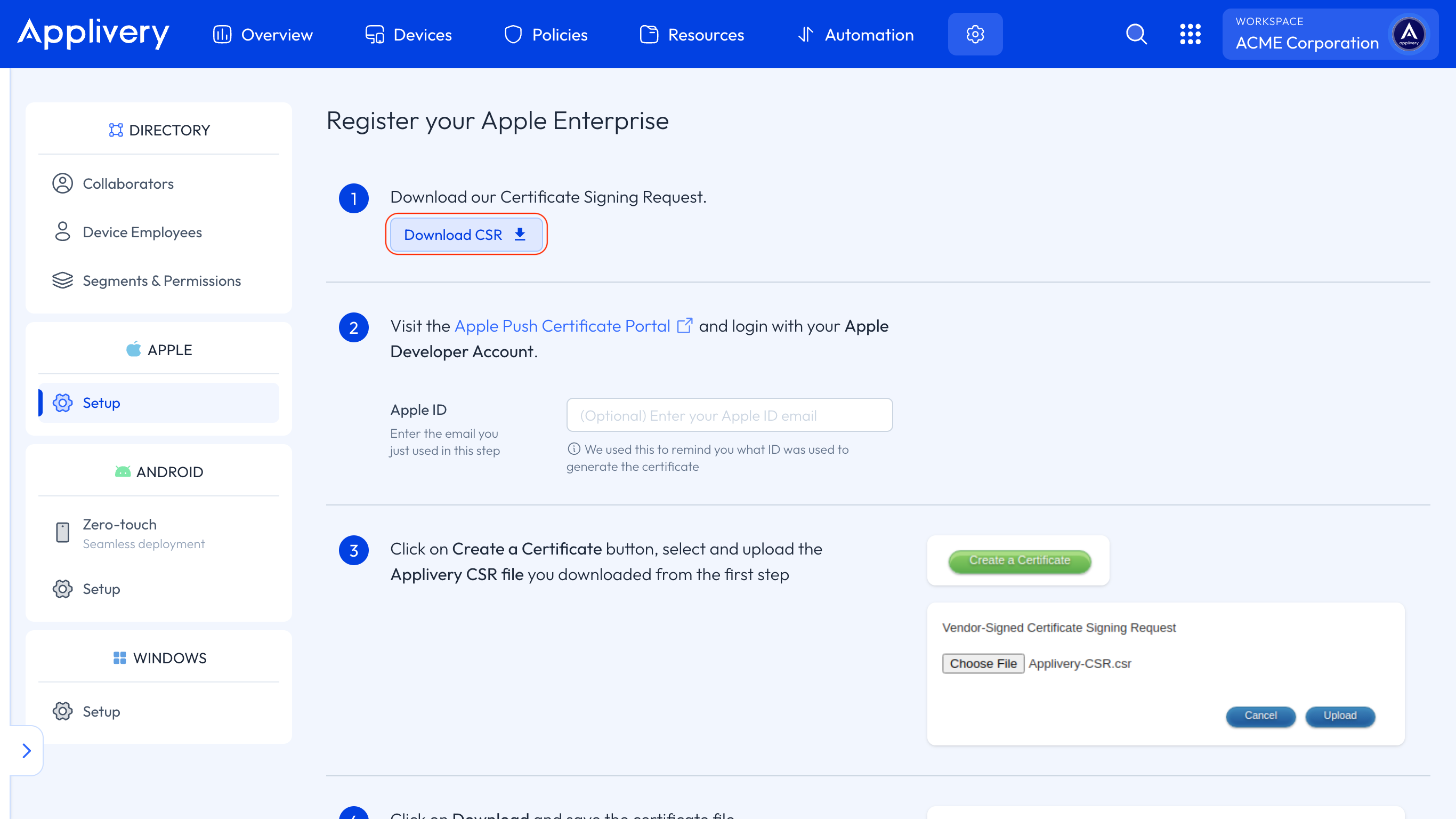Click the Download CSR button
1456x819 pixels.
(466, 234)
